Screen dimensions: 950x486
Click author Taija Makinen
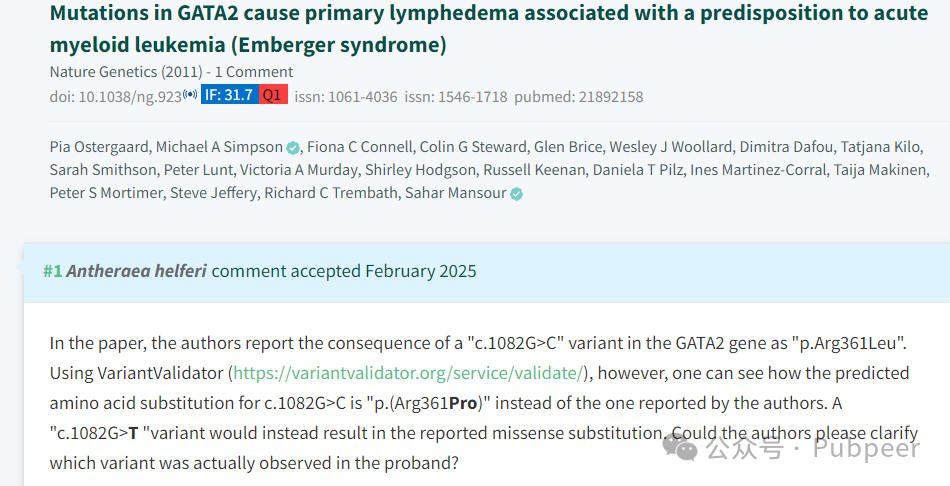[880, 170]
